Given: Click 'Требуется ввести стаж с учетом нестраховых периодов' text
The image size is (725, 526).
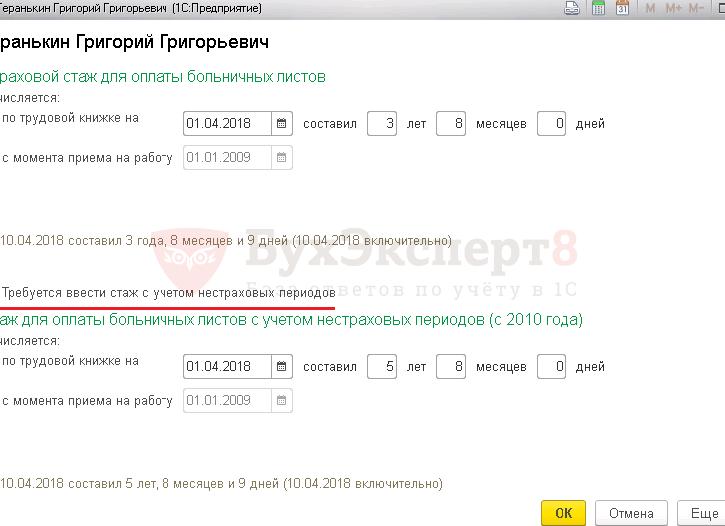Looking at the screenshot, I should click(168, 293).
